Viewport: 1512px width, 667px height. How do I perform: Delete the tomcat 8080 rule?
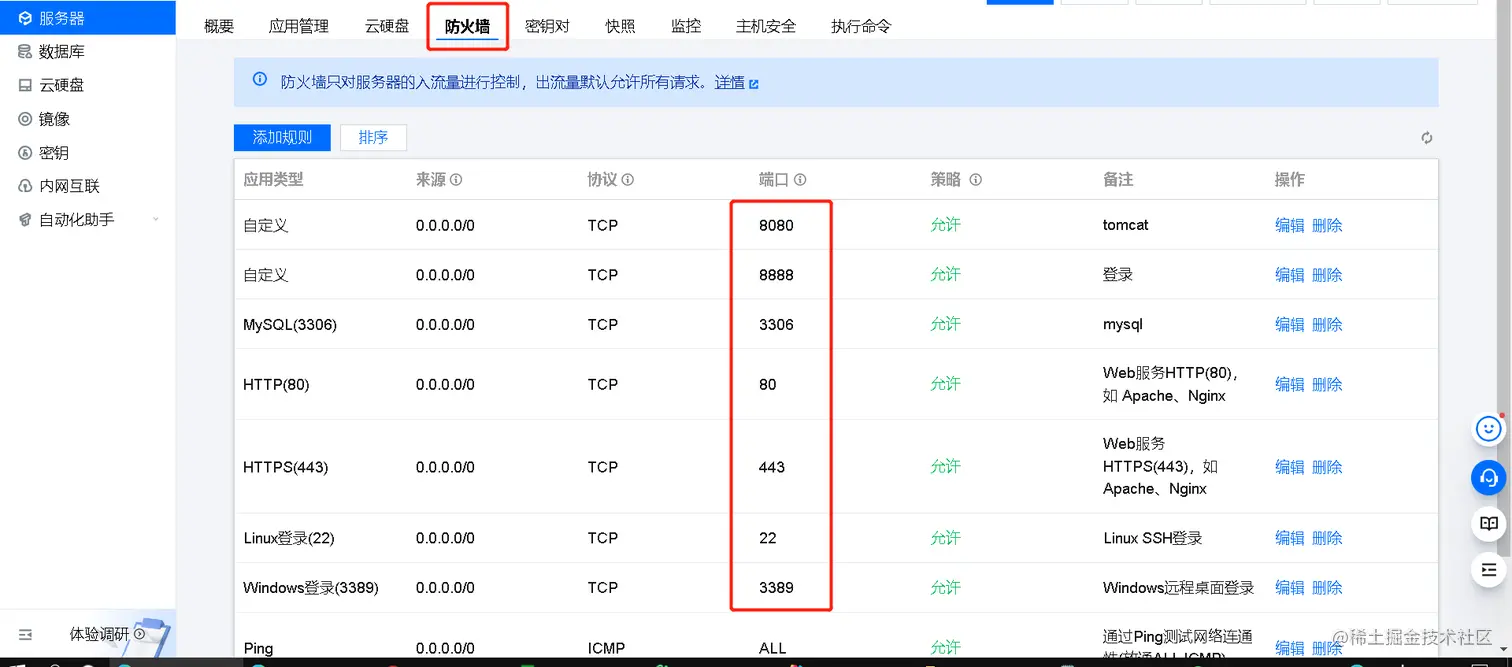(x=1327, y=225)
